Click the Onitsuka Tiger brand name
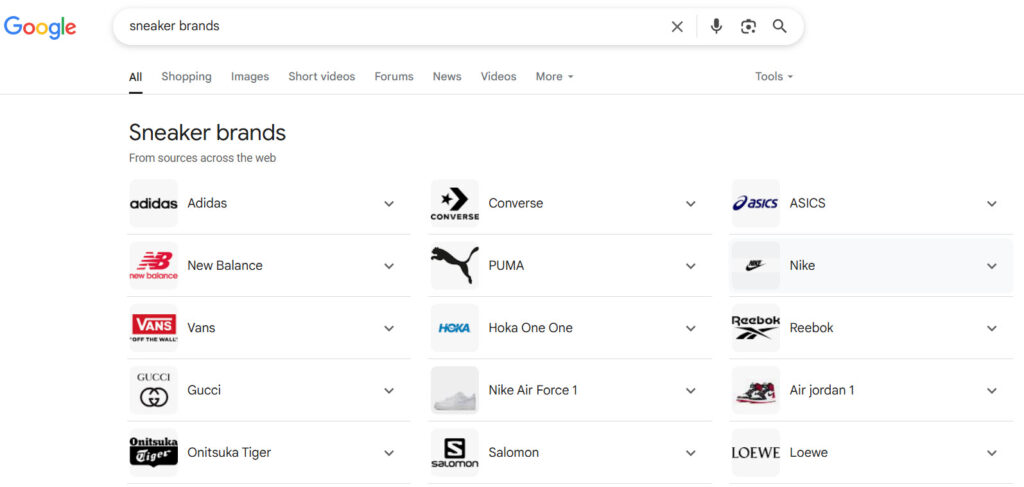 (229, 452)
